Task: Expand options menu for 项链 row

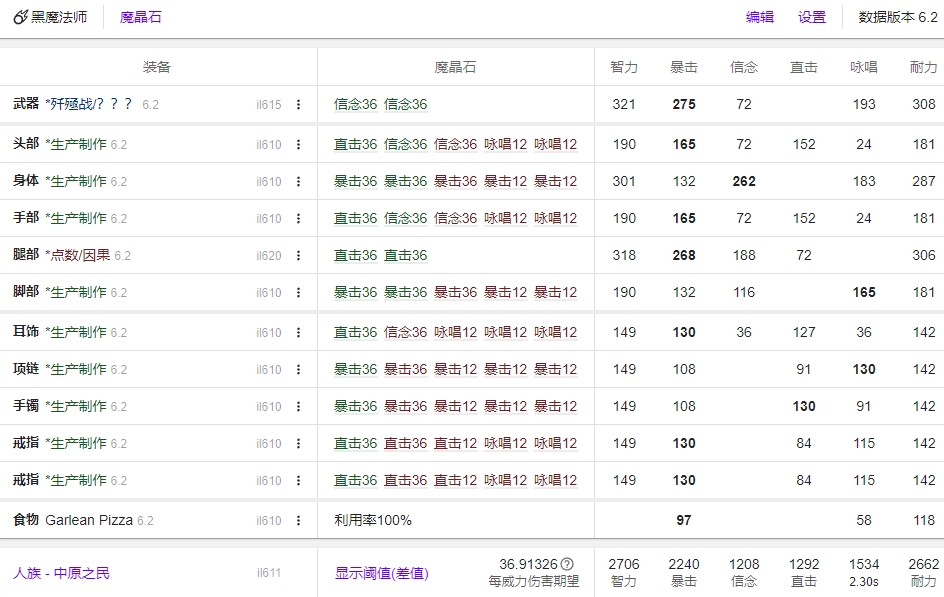Action: (298, 370)
